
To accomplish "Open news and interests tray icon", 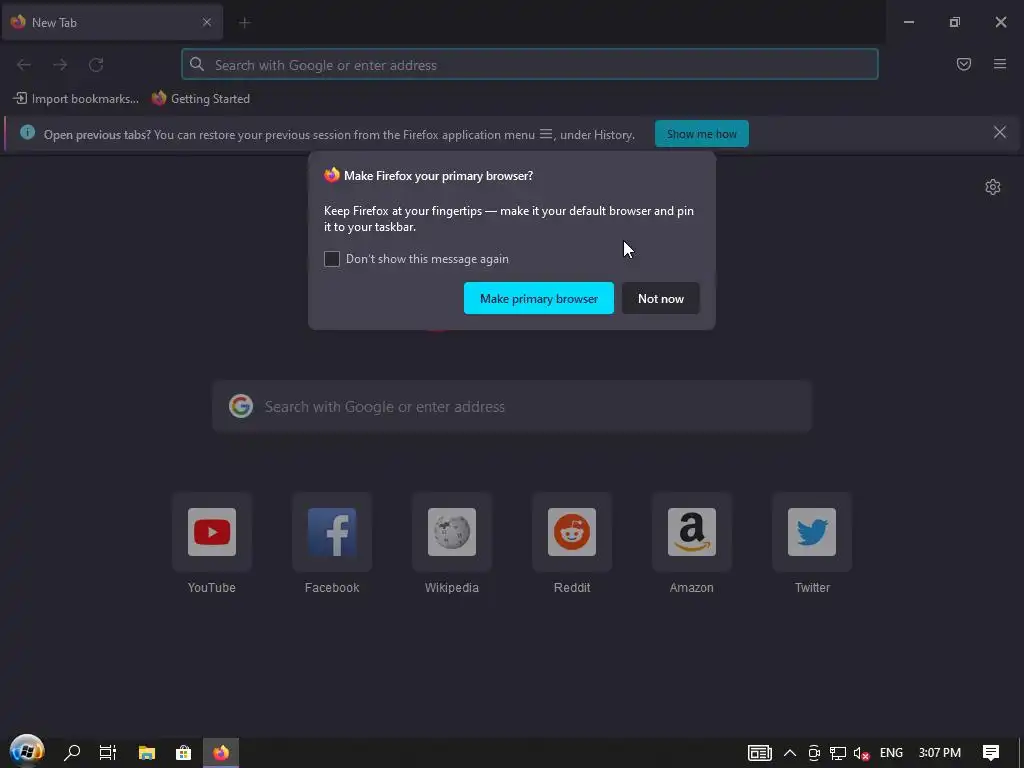I will pyautogui.click(x=760, y=753).
